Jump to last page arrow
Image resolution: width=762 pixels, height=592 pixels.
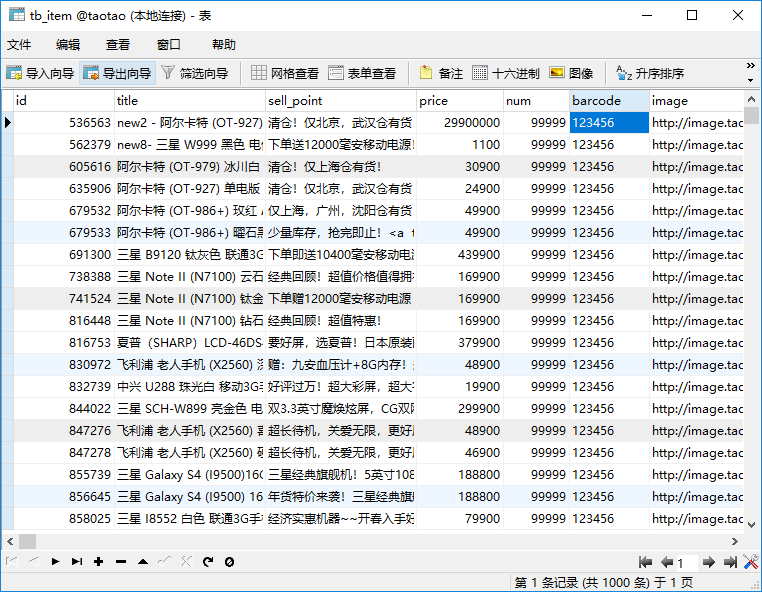730,562
